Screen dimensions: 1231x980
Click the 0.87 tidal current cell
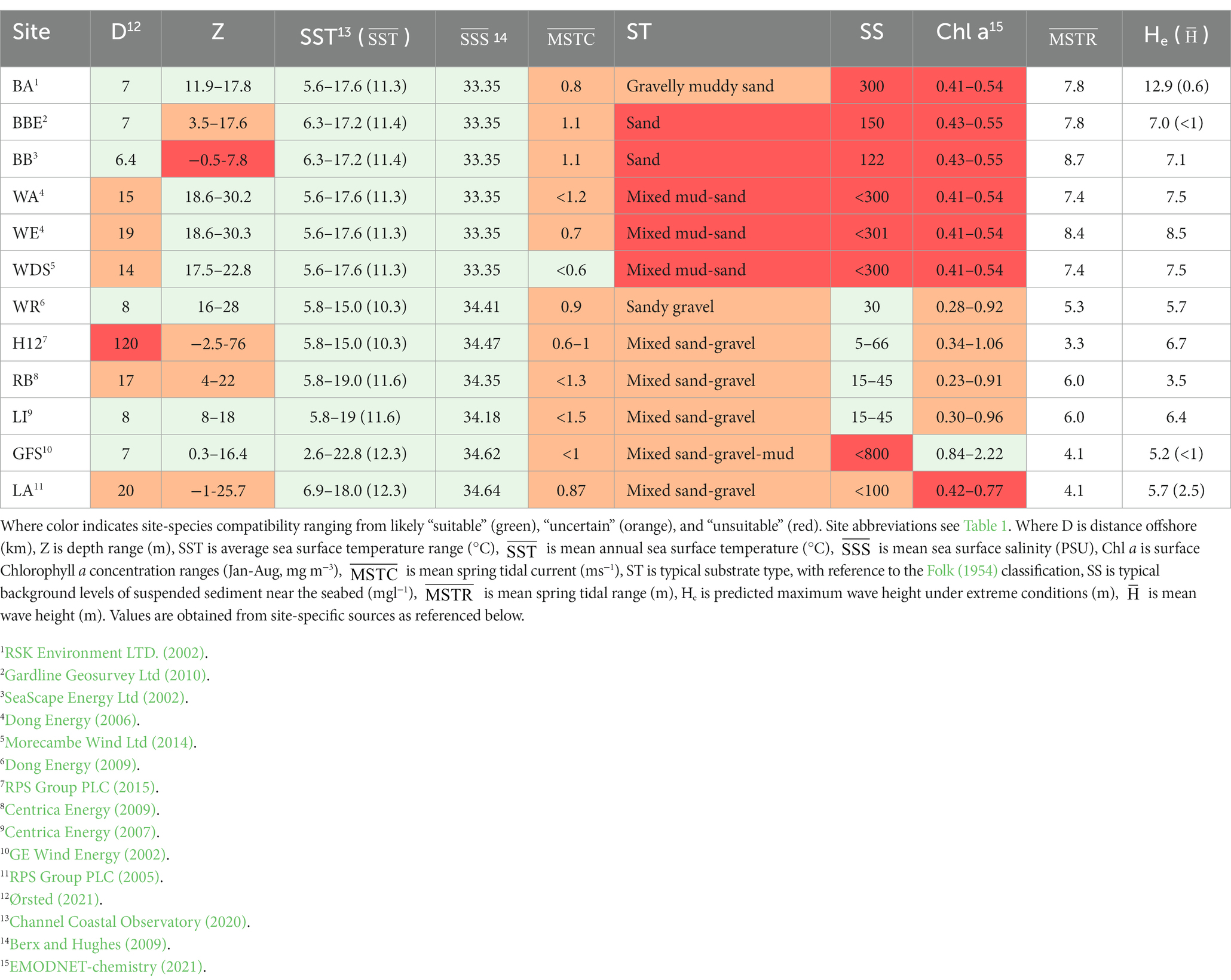[571, 490]
